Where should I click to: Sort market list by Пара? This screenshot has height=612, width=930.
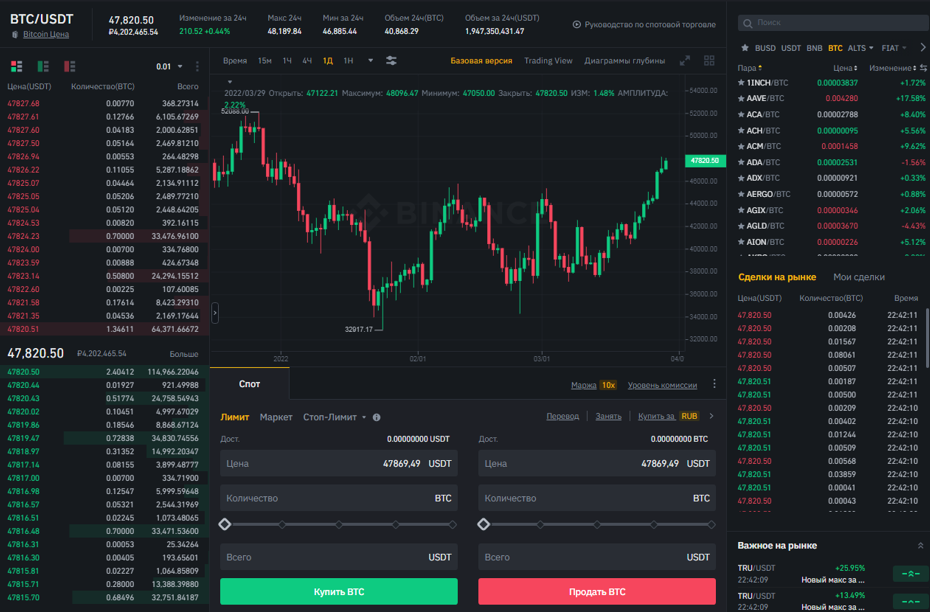750,68
